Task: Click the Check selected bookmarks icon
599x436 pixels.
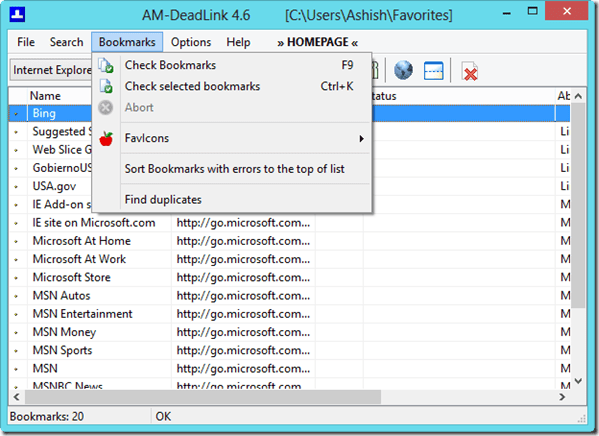Action: point(106,86)
